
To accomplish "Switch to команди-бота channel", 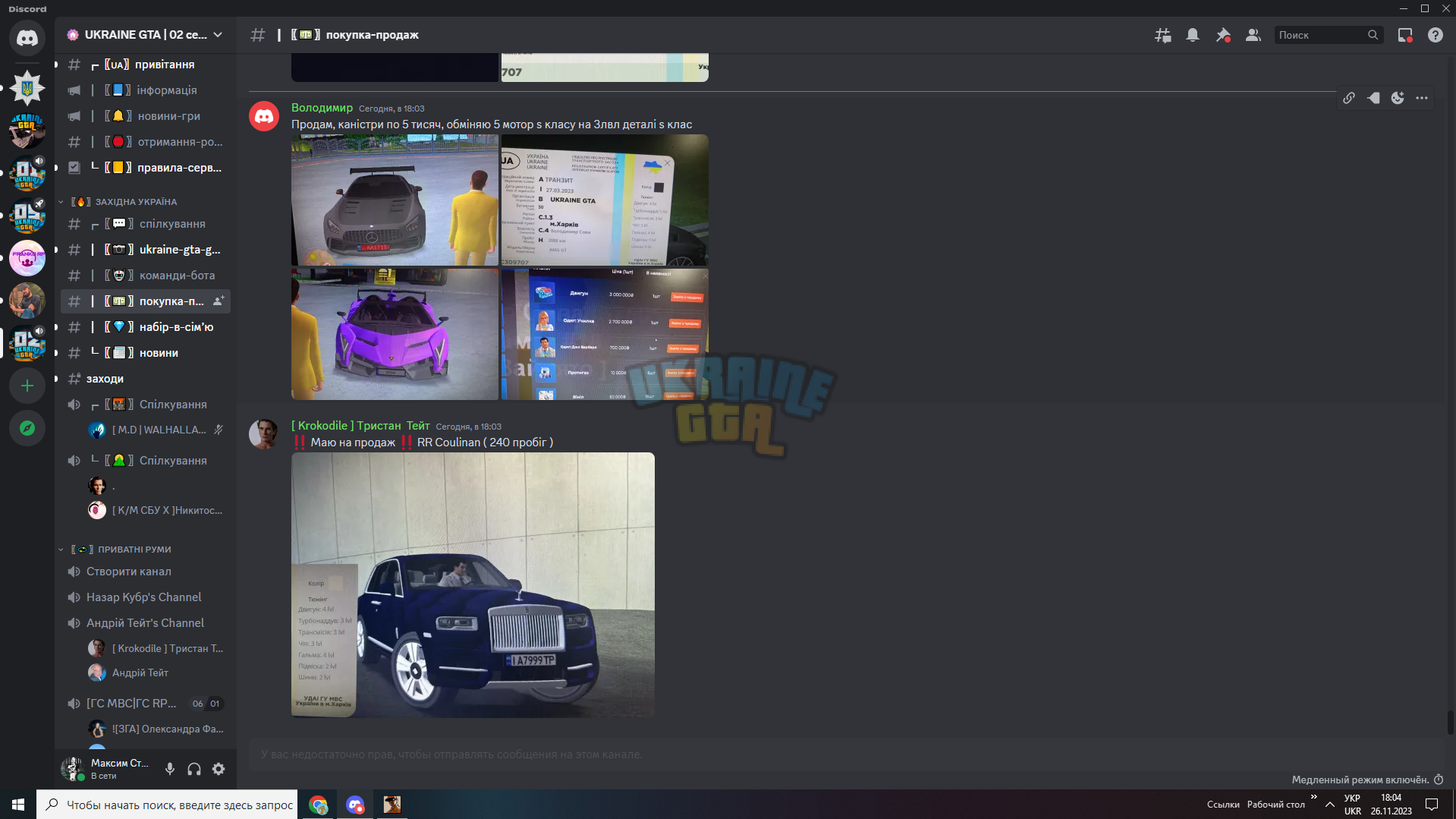I will point(146,276).
